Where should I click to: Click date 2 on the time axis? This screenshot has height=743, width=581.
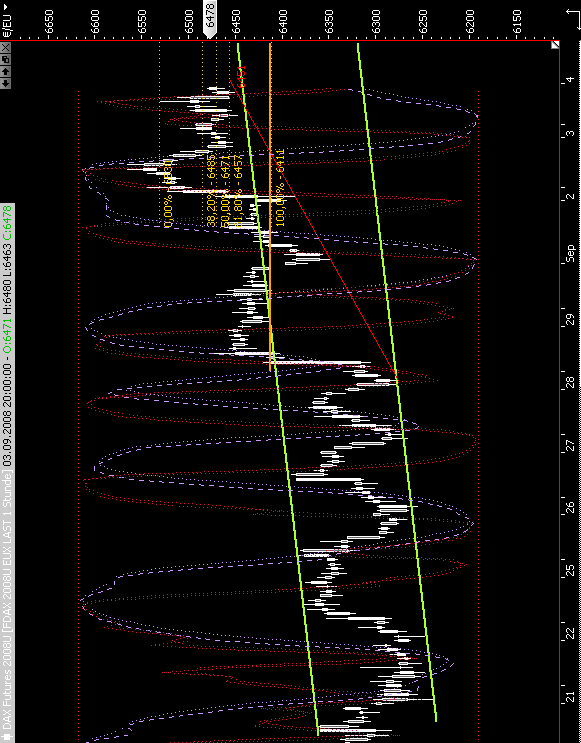pos(570,196)
